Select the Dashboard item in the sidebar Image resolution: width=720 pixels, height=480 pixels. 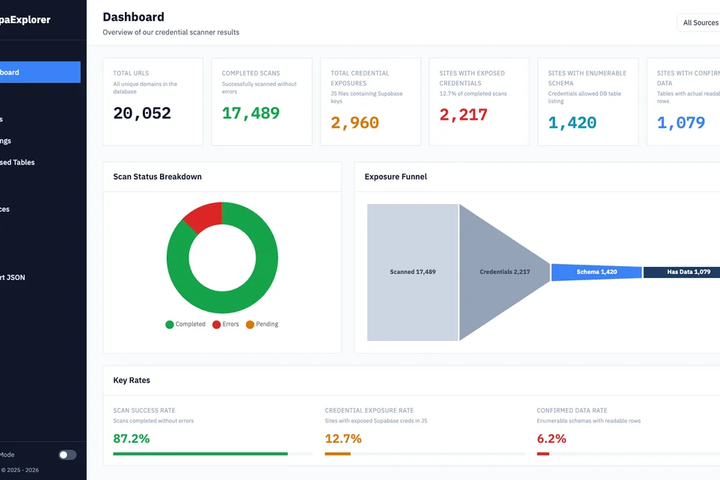40,72
